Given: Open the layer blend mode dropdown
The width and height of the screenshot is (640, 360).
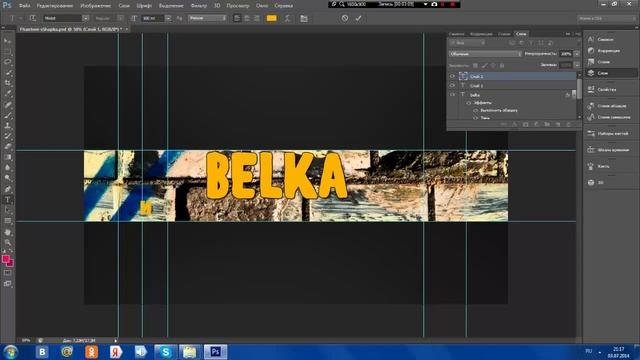Looking at the screenshot, I should click(x=485, y=54).
